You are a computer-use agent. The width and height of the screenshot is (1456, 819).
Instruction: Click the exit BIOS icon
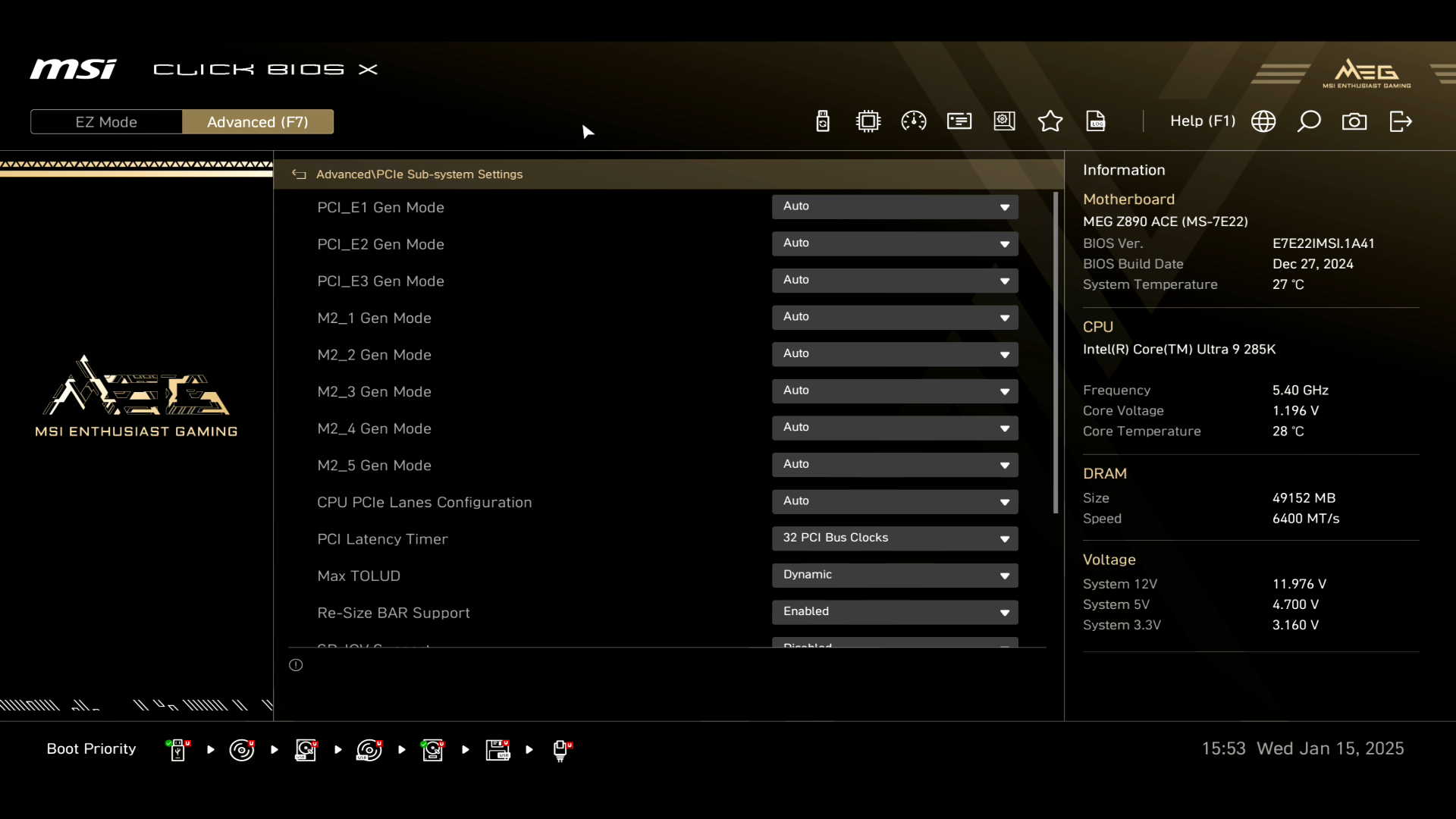pyautogui.click(x=1401, y=121)
